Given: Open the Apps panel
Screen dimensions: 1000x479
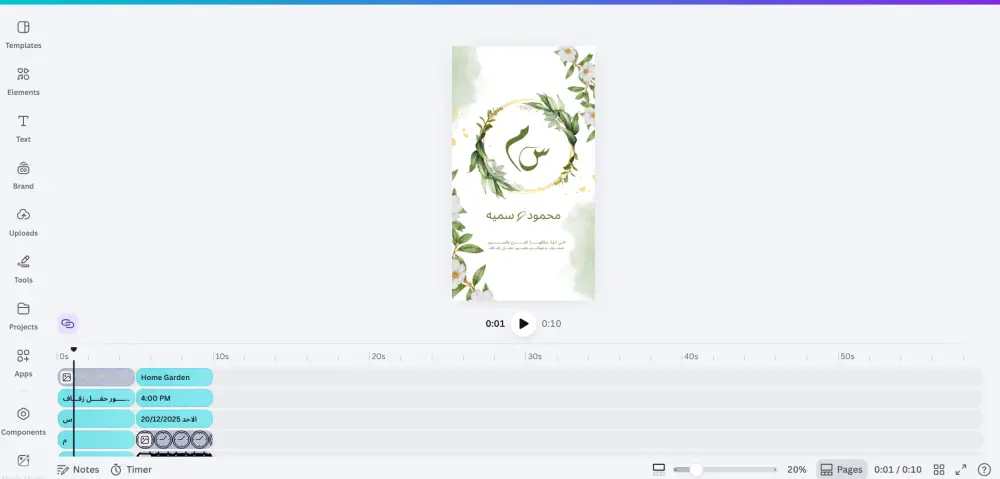Looking at the screenshot, I should pos(24,363).
